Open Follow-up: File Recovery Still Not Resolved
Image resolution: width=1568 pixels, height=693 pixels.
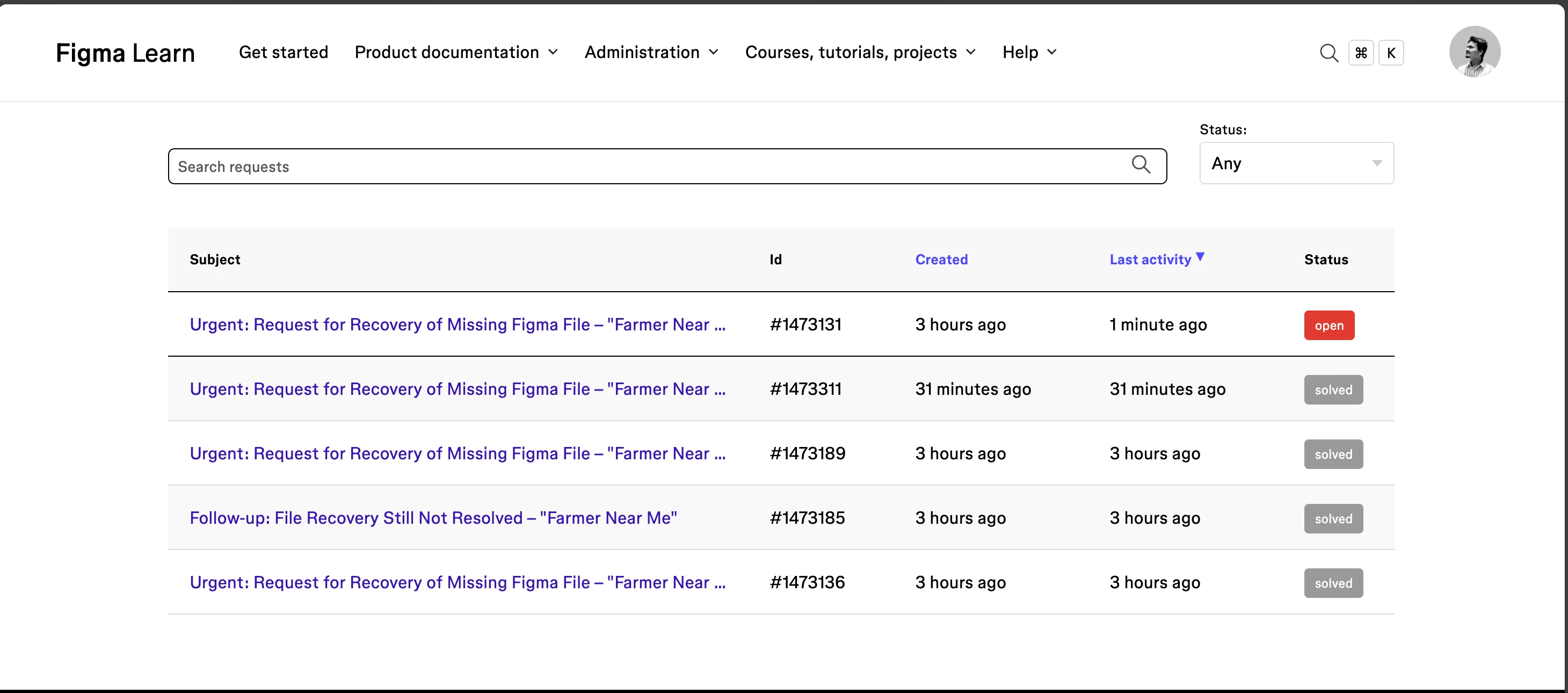tap(433, 518)
